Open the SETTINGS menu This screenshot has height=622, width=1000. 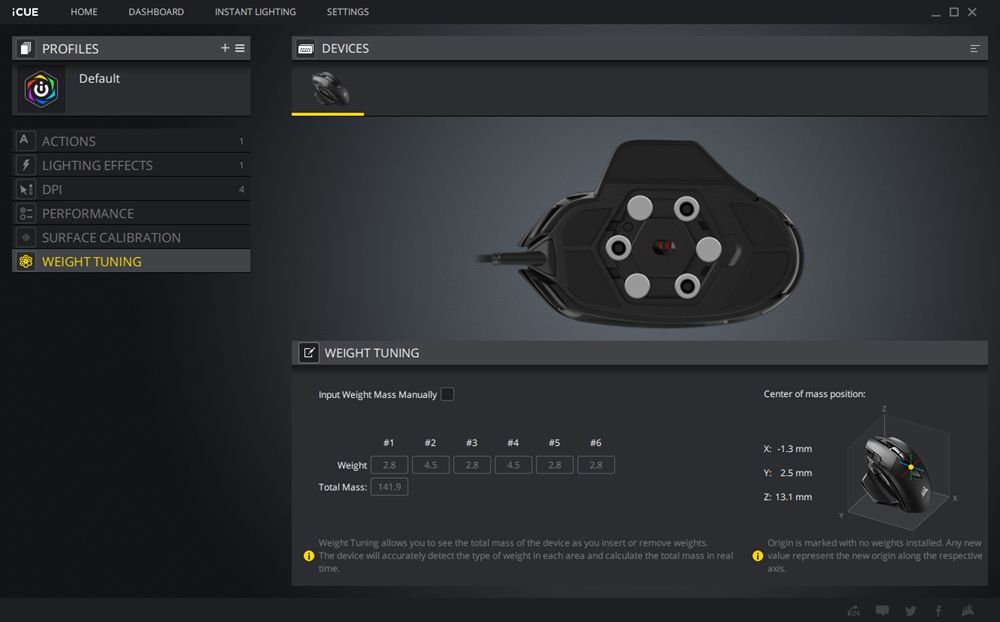tap(348, 12)
